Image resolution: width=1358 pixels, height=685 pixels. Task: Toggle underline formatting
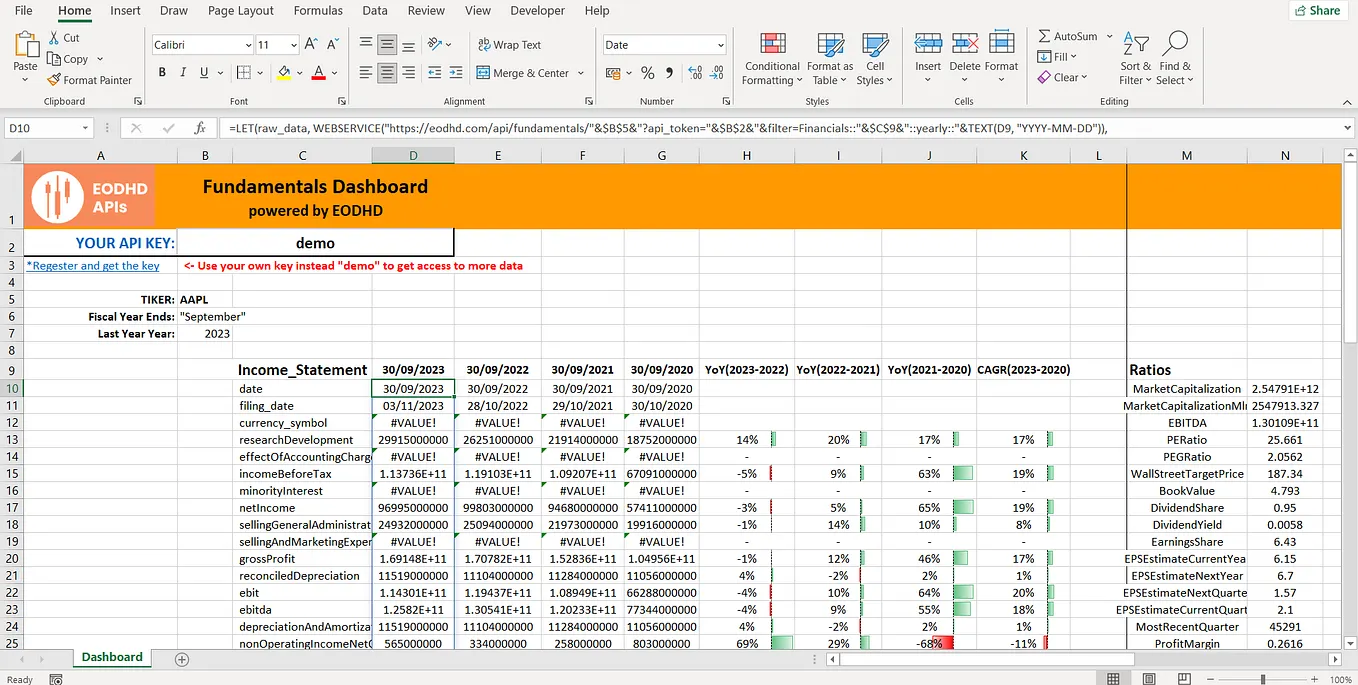(x=203, y=73)
